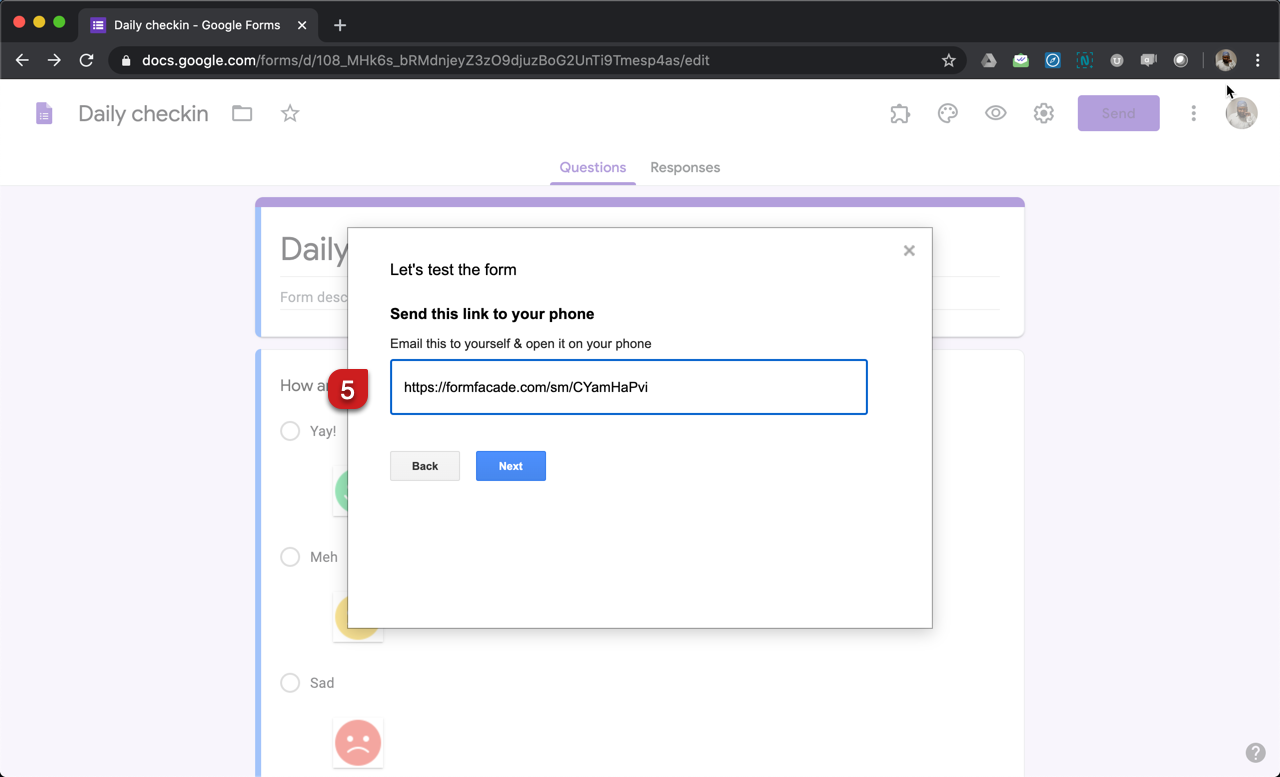Select the Sad radio option
Screen dimensions: 1280x777
pyautogui.click(x=290, y=683)
